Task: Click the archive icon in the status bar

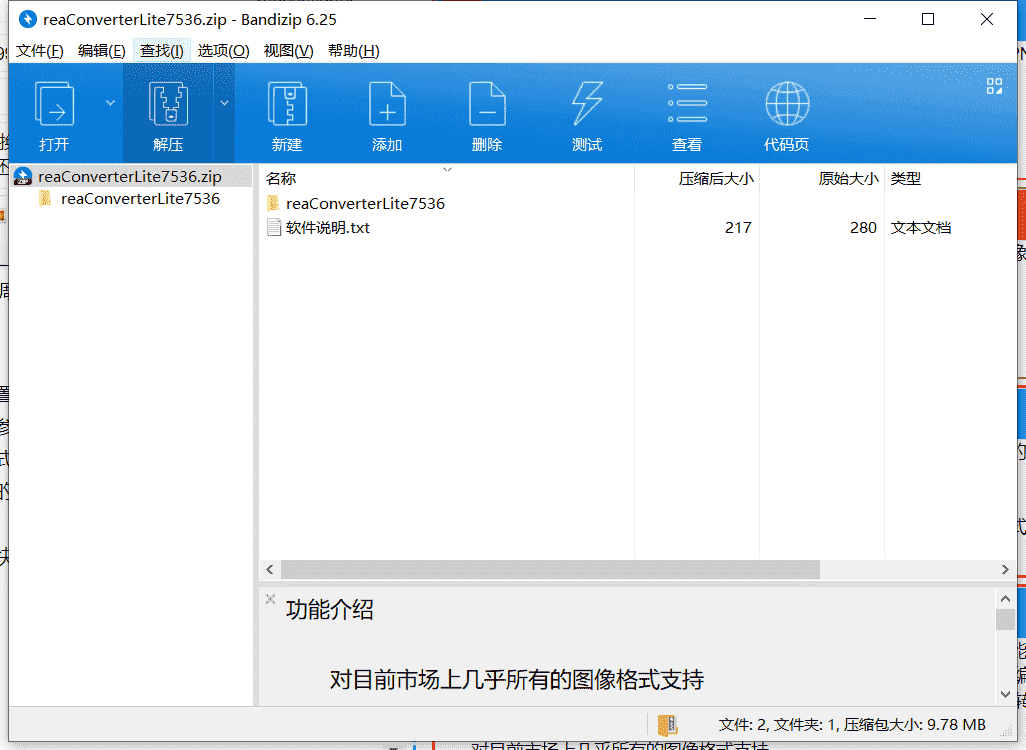Action: click(x=668, y=725)
